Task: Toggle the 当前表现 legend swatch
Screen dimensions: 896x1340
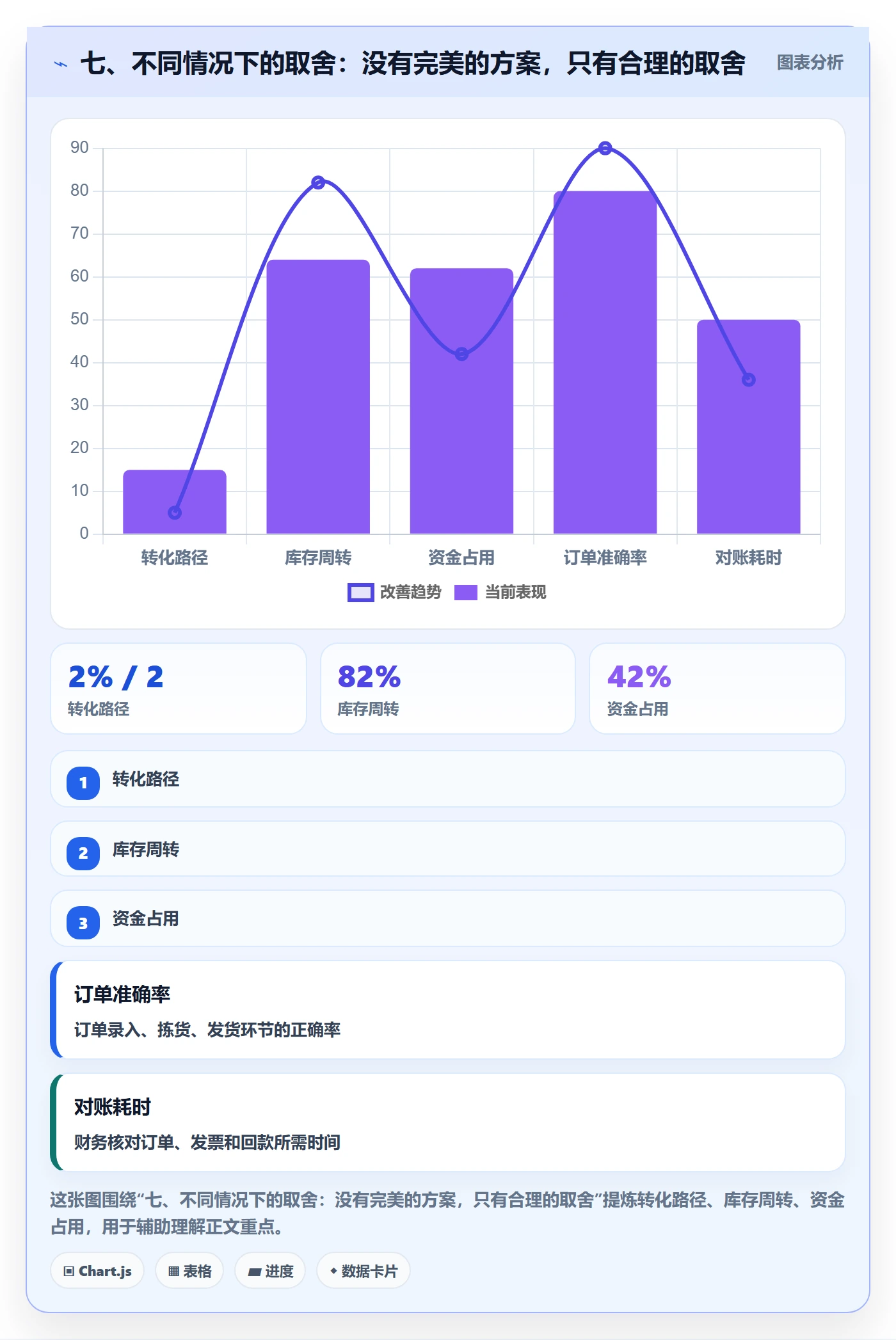Action: point(466,593)
